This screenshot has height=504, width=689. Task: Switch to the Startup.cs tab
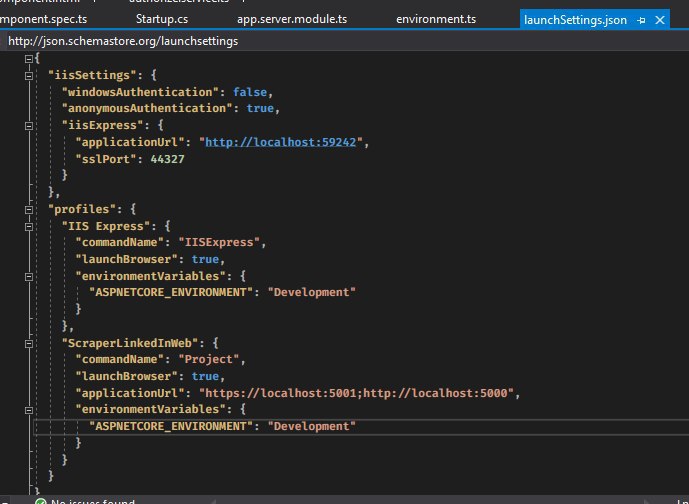point(162,19)
